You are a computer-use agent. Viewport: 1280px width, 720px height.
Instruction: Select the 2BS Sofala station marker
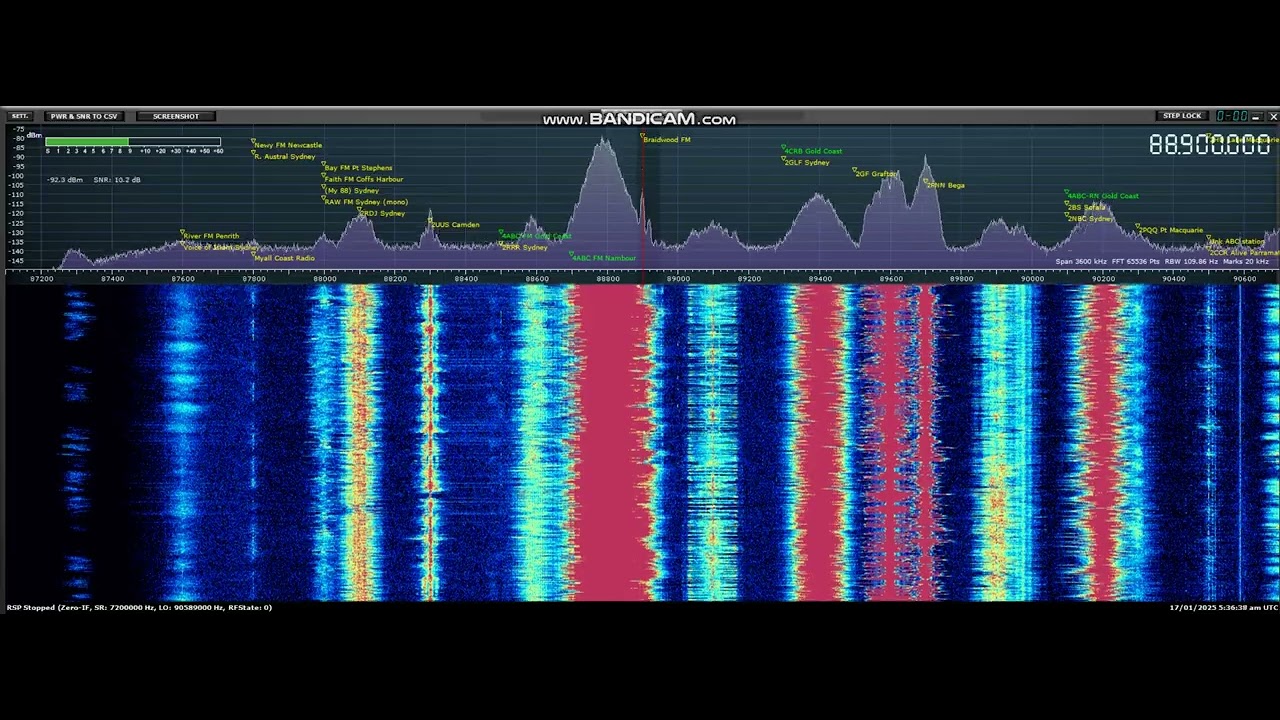[1087, 207]
